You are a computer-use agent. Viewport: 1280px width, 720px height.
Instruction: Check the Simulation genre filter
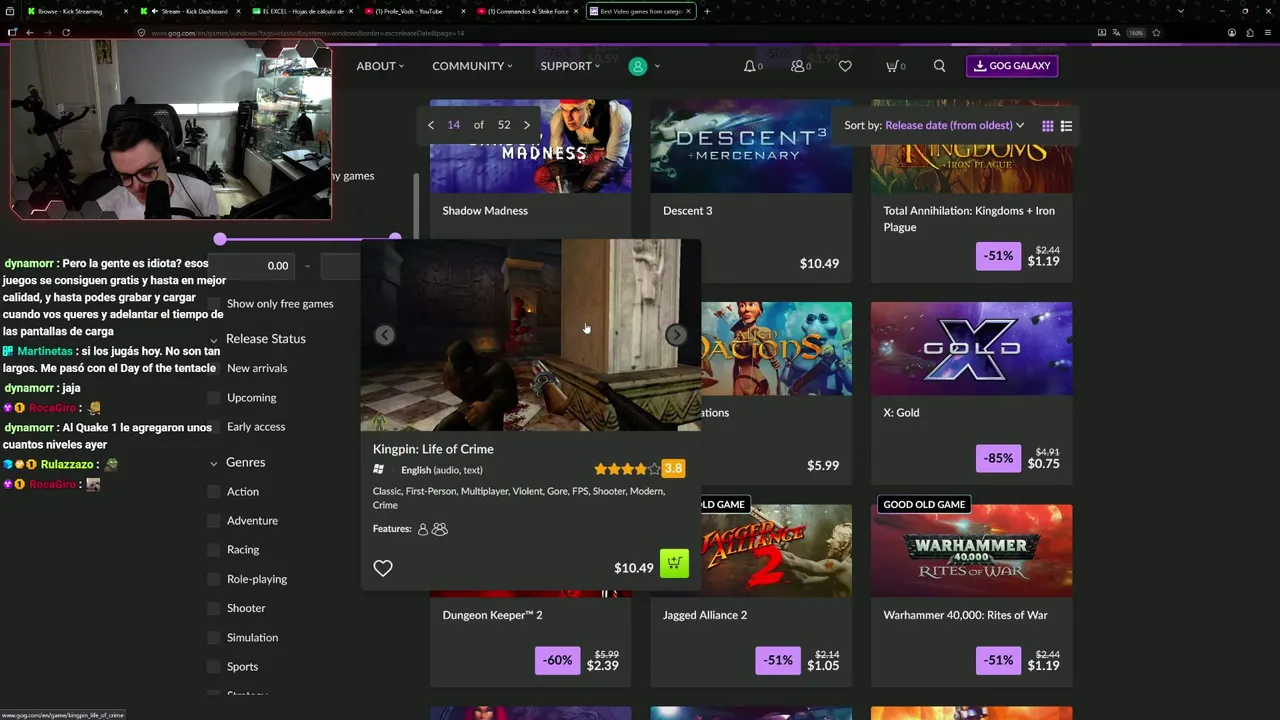[213, 637]
